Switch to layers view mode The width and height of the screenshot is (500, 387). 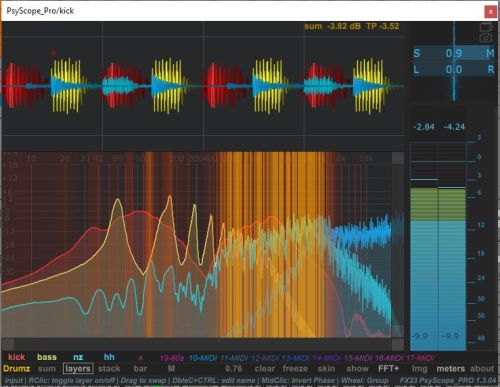[78, 369]
